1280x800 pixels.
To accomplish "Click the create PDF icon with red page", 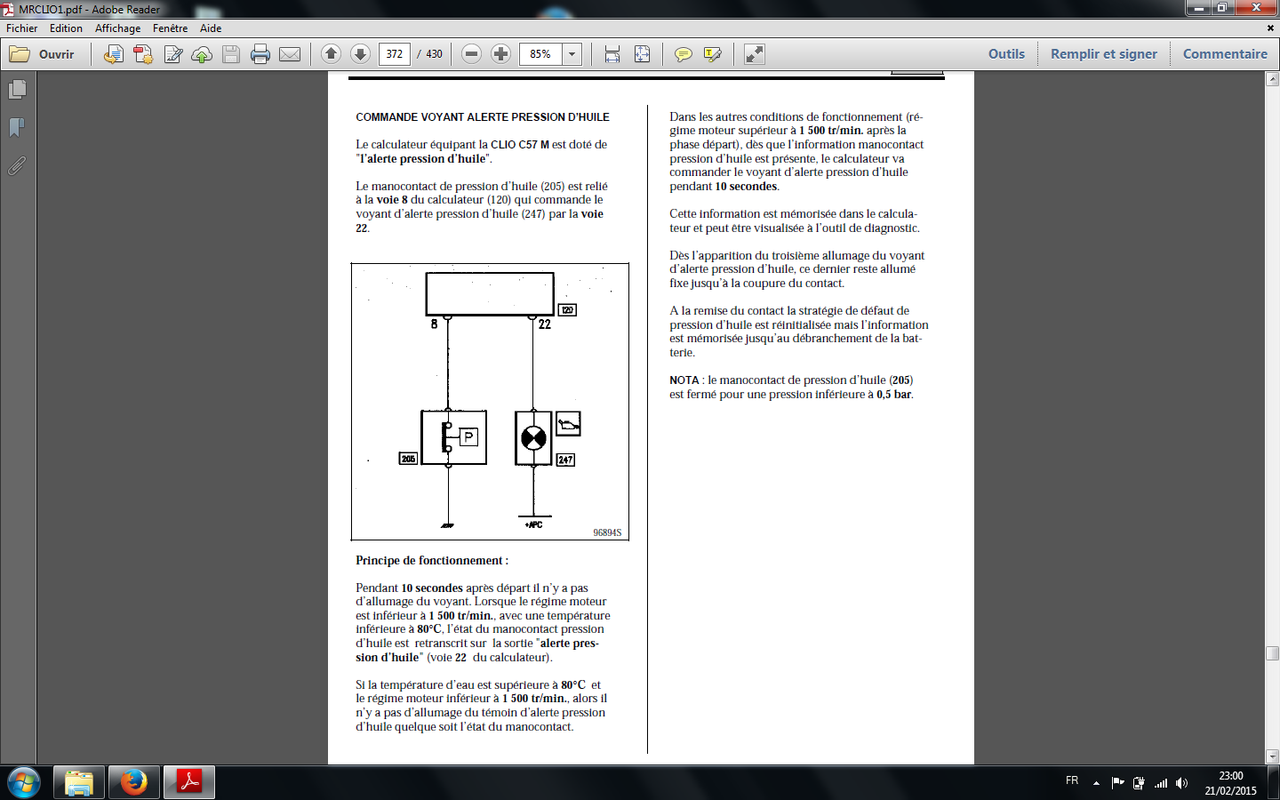I will [143, 54].
